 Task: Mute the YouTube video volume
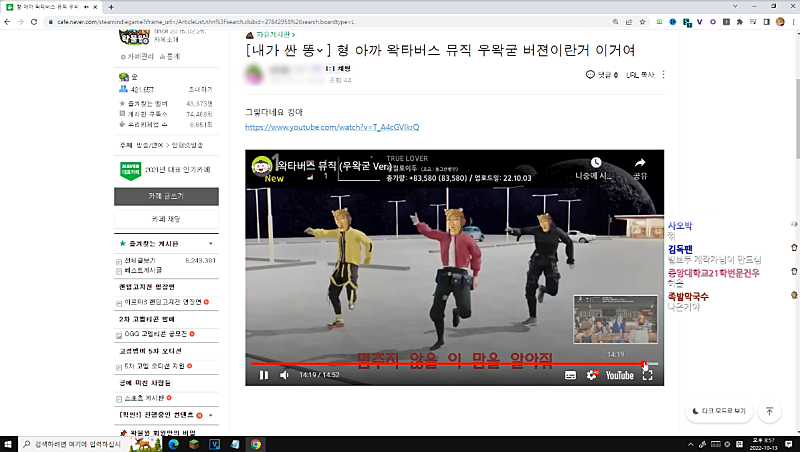284,375
